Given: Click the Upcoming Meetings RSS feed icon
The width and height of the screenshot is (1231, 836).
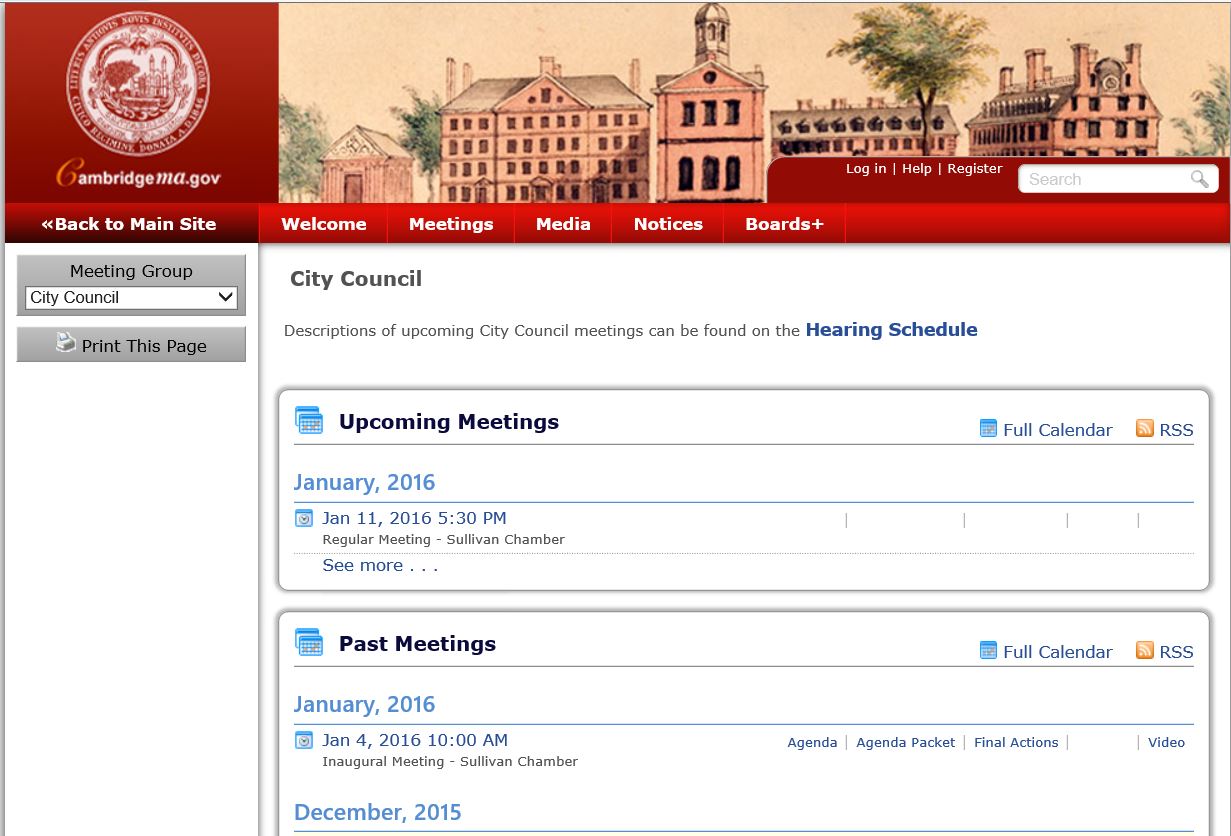Looking at the screenshot, I should 1145,428.
